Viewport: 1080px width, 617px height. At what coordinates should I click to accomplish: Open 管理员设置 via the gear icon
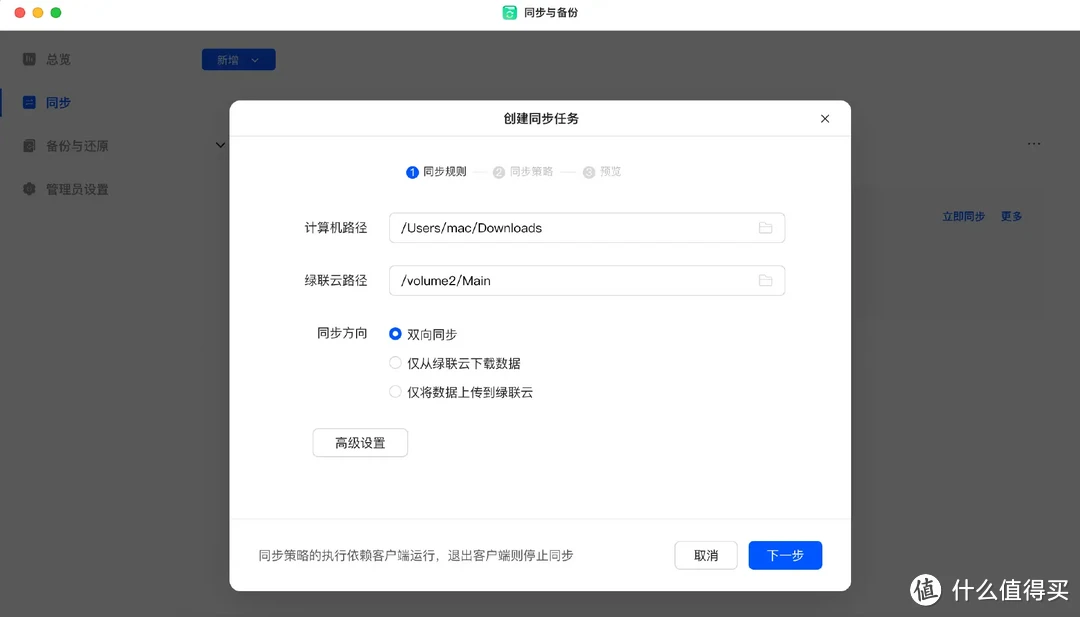tap(30, 188)
